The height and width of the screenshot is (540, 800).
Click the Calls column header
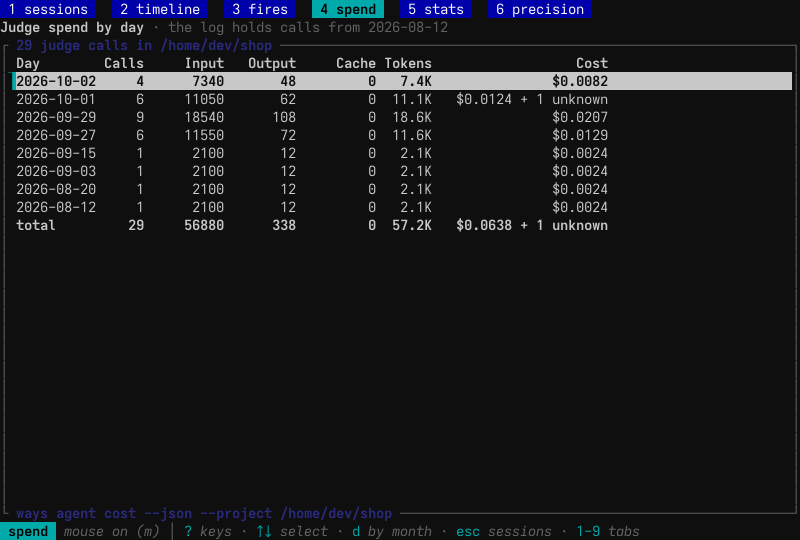(x=124, y=63)
